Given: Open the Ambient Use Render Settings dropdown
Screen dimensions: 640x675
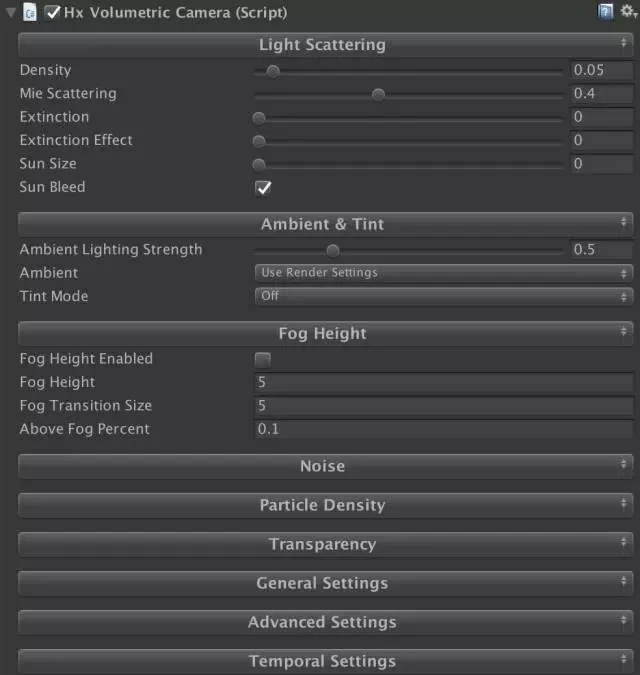Looking at the screenshot, I should [x=444, y=273].
